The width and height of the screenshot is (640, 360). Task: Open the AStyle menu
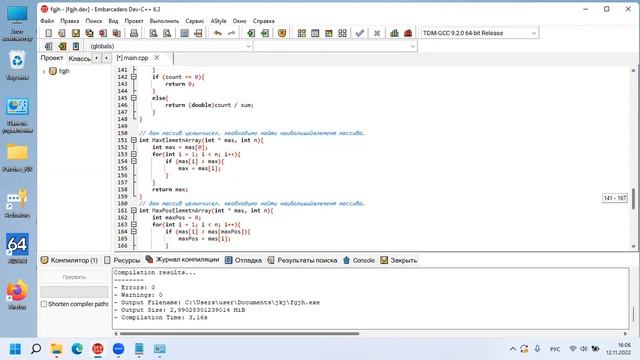218,21
